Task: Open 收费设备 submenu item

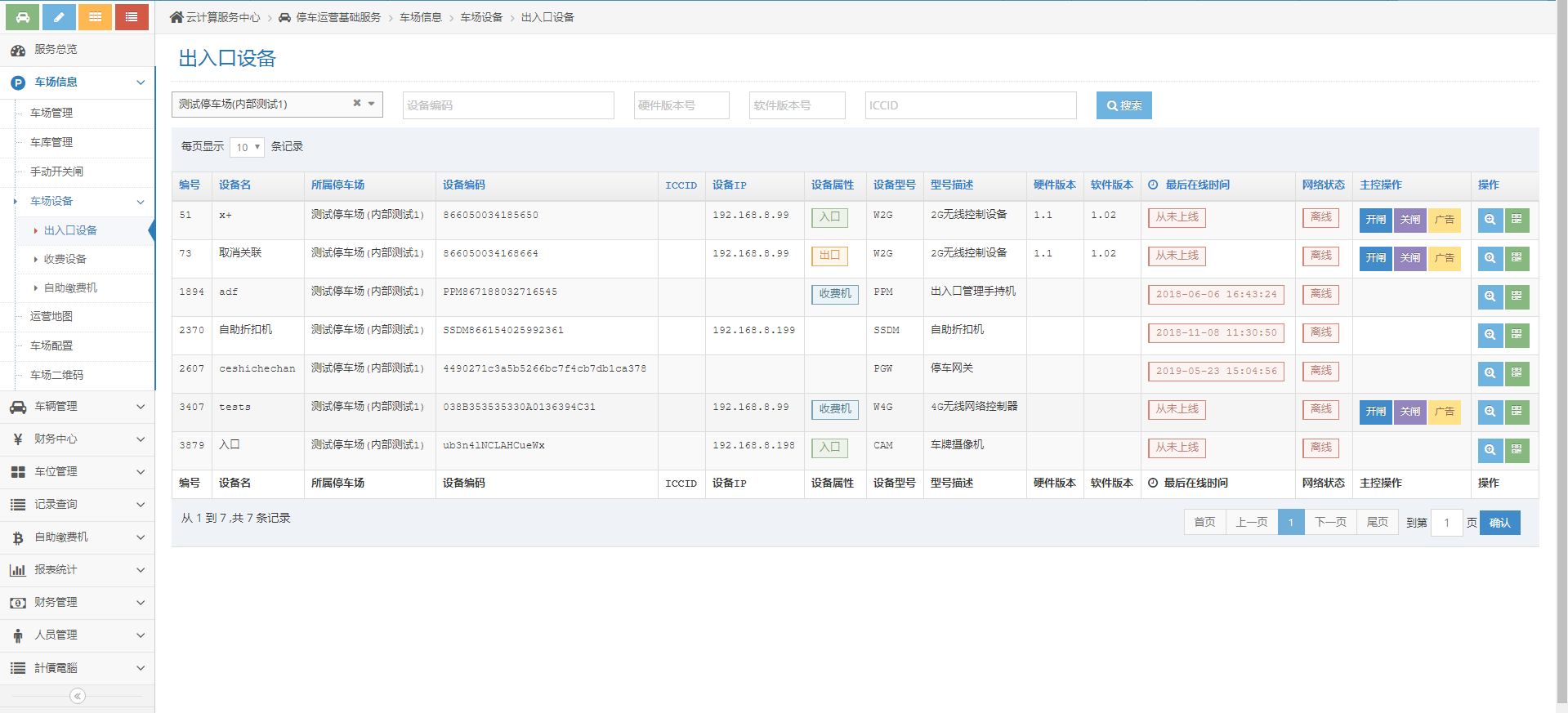Action: tap(65, 259)
